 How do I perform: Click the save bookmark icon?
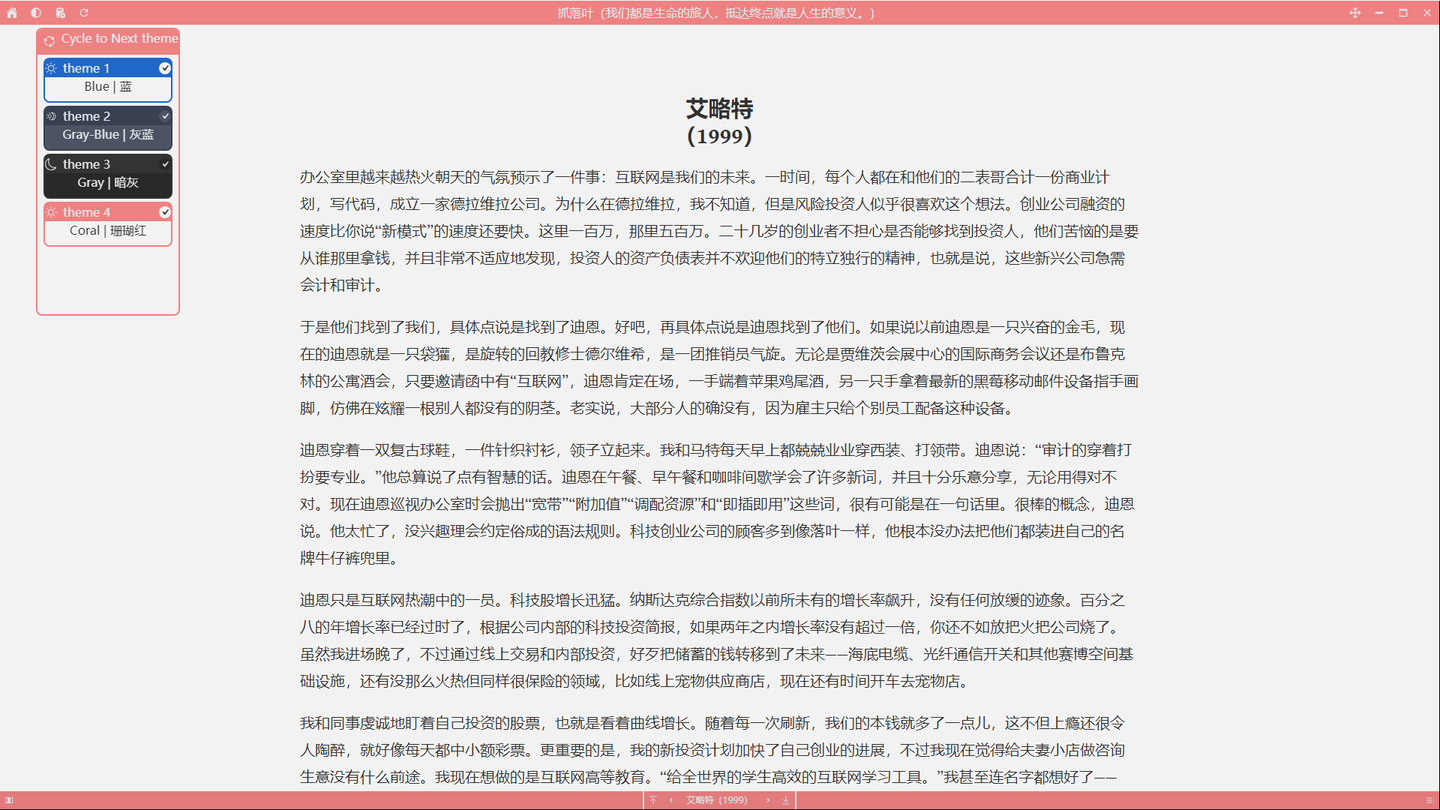point(59,13)
